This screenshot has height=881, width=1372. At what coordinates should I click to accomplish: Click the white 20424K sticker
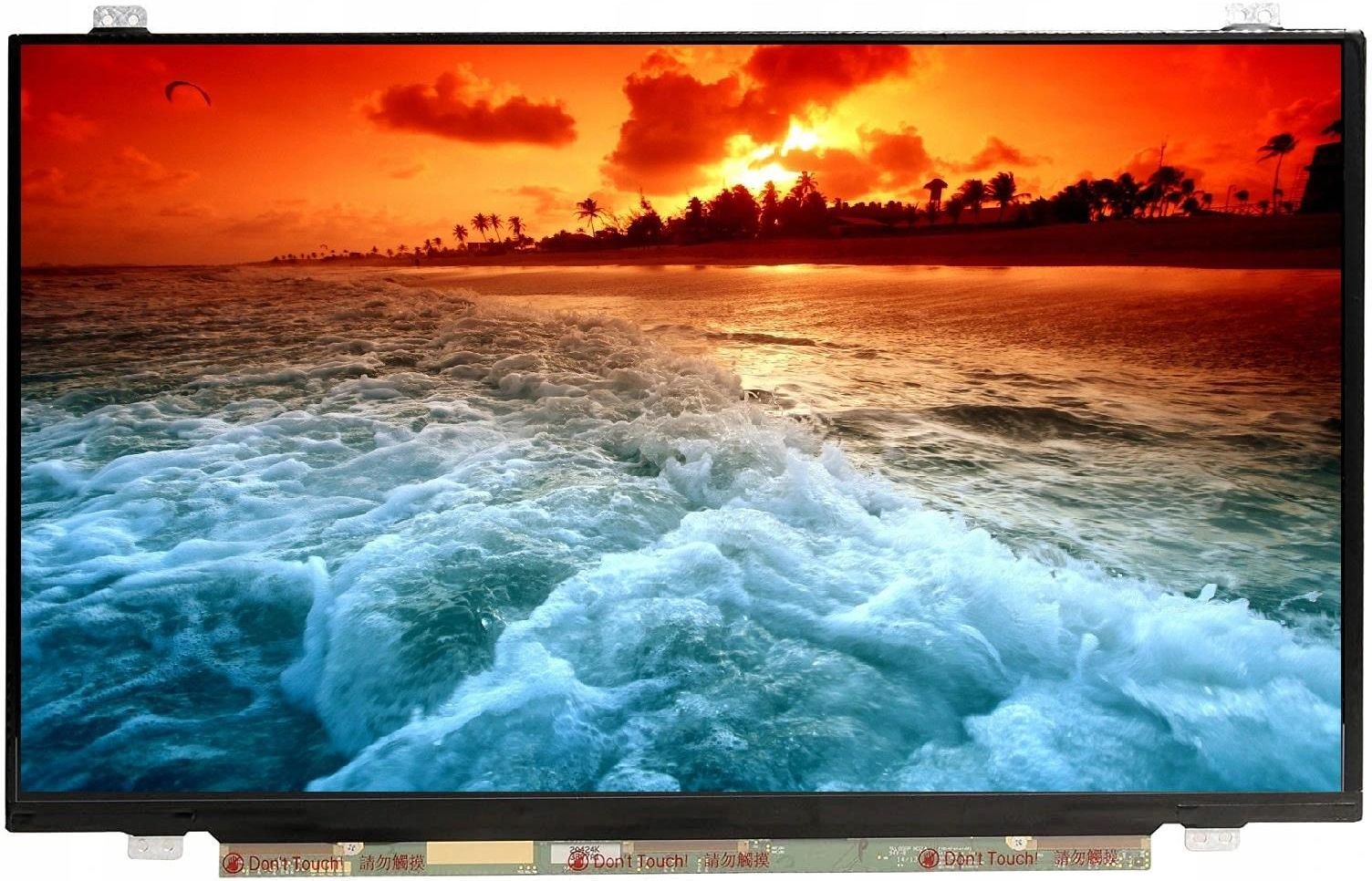(584, 848)
